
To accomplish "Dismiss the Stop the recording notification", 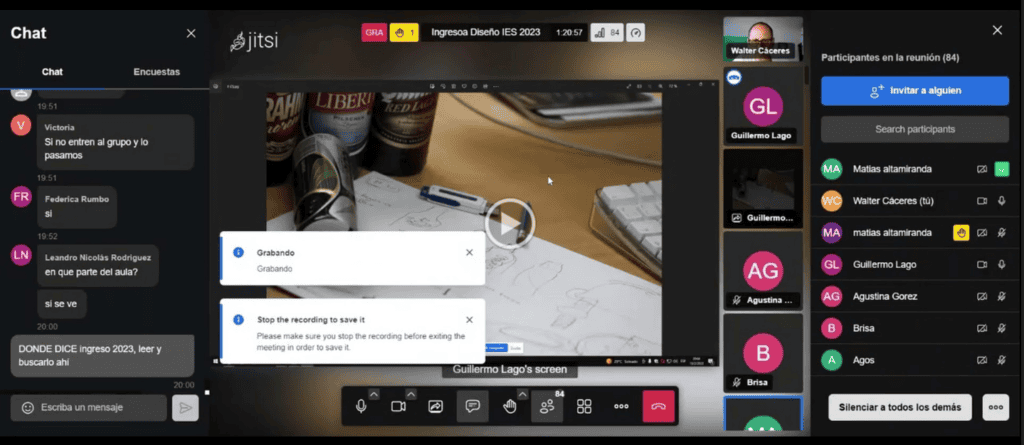I will (x=469, y=320).
